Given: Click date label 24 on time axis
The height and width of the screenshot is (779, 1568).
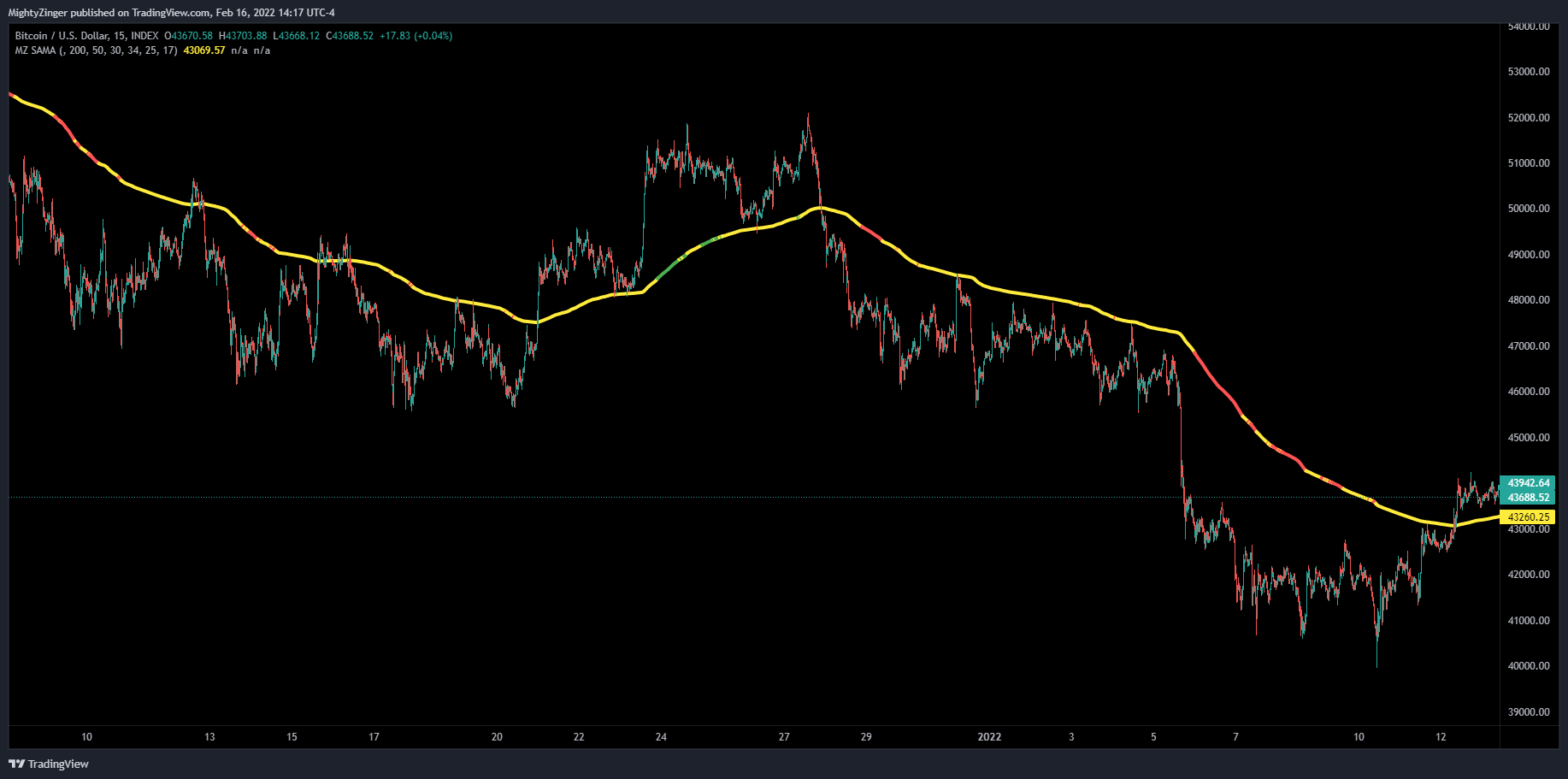Looking at the screenshot, I should [661, 737].
